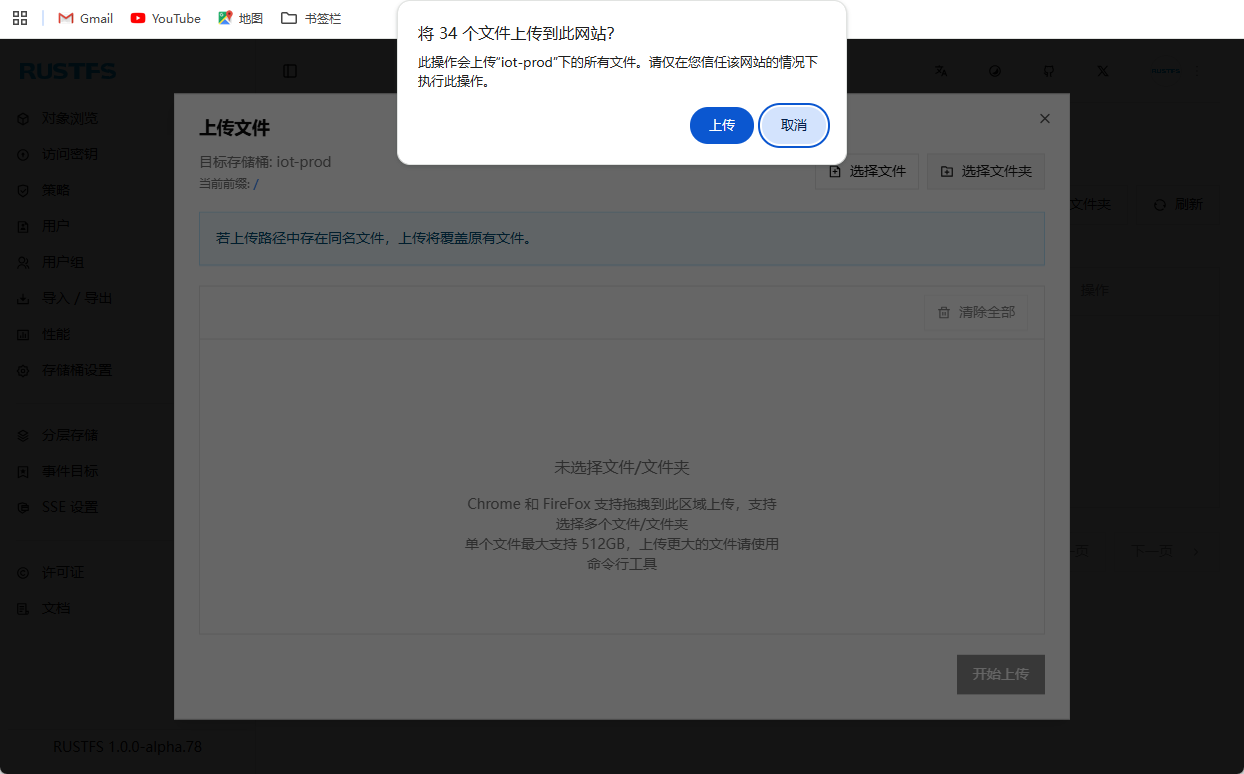1244x774 pixels.
Task: Go to 用户组 in the sidebar
Action: [x=51, y=262]
